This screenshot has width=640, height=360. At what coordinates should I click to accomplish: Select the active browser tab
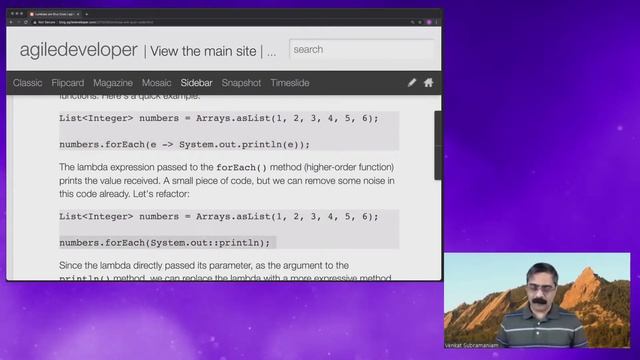point(54,14)
